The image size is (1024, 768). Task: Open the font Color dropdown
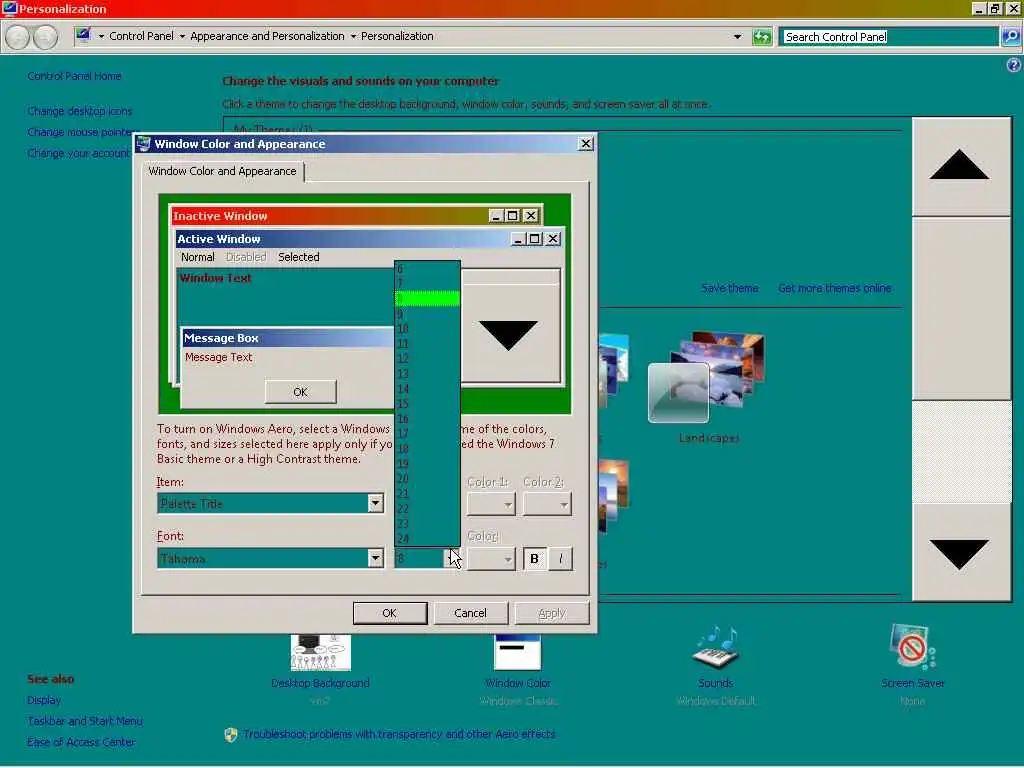[491, 559]
